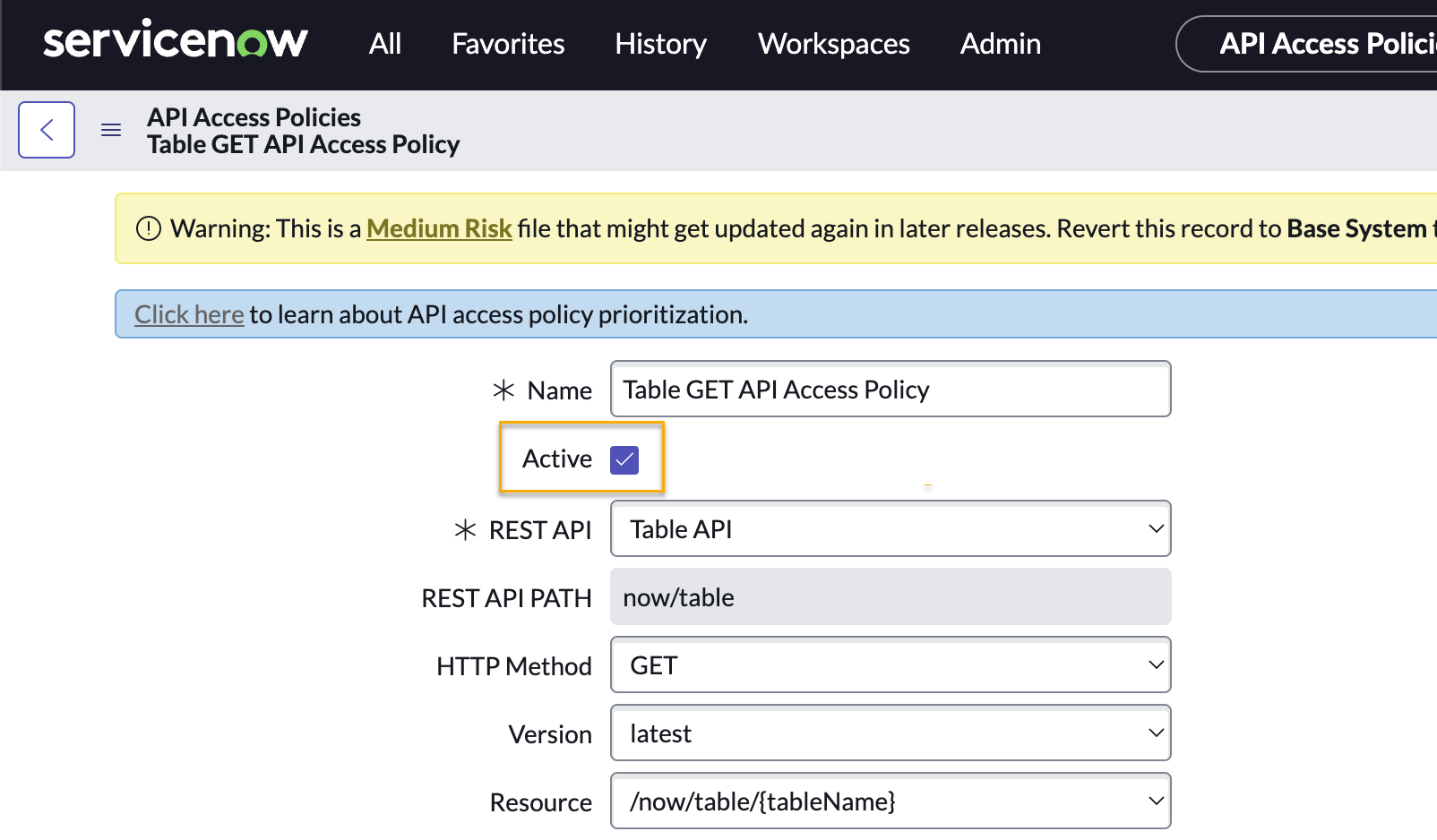Open the Workspaces menu
Image resolution: width=1437 pixels, height=840 pixels.
pos(834,44)
